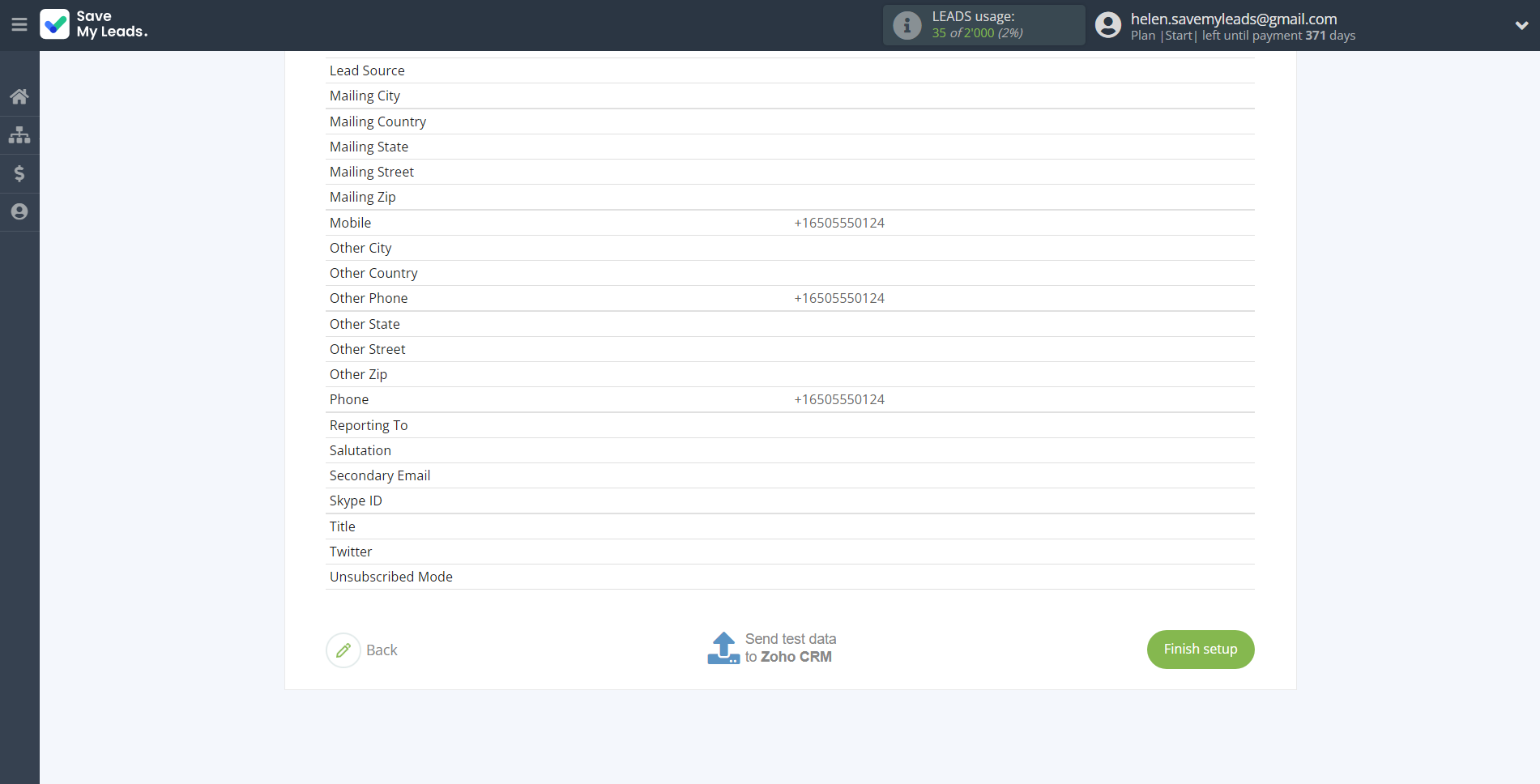The width and height of the screenshot is (1540, 784).
Task: Select the Mailing Zip row
Action: [x=790, y=197]
